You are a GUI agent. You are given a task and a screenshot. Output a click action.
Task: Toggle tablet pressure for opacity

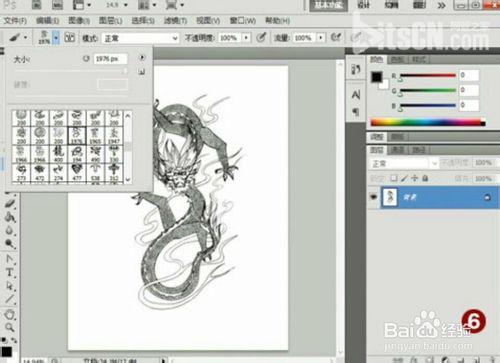(x=261, y=37)
